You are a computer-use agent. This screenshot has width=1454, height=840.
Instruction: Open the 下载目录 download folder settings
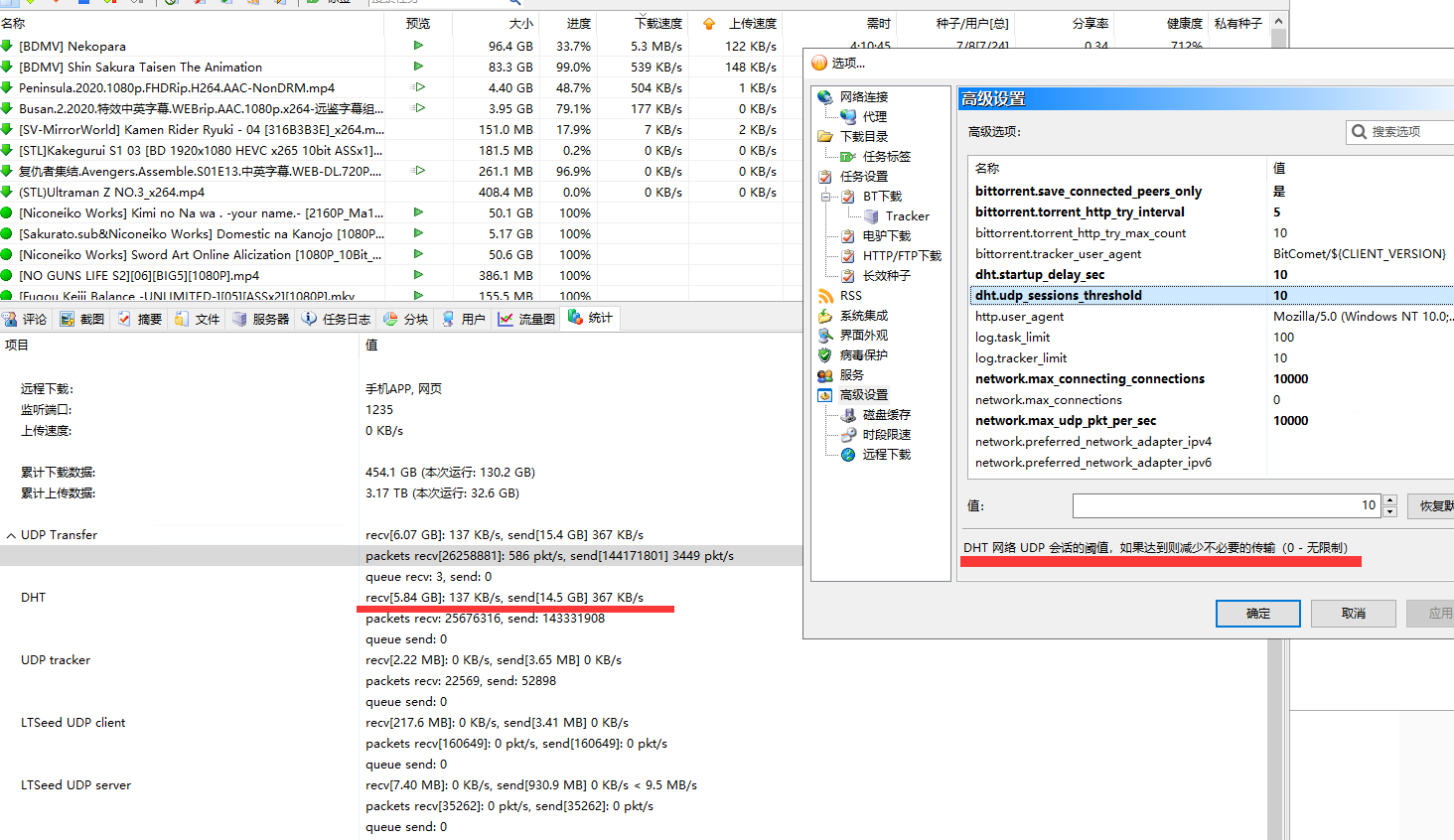click(863, 136)
